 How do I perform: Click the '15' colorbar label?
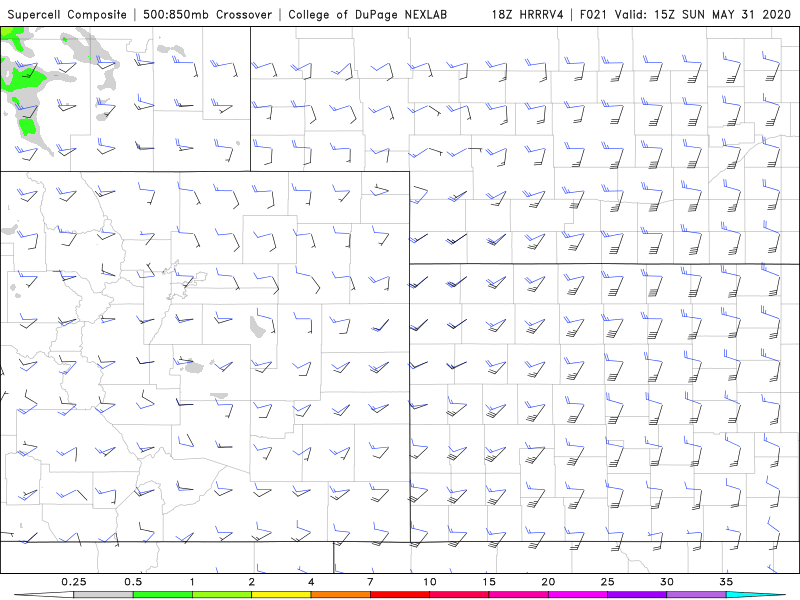[489, 582]
